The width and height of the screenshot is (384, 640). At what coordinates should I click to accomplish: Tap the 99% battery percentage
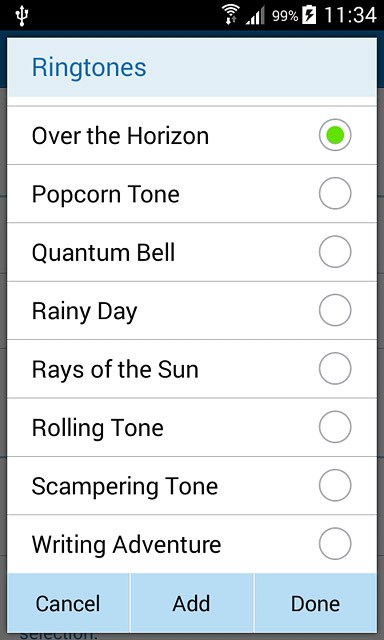pos(285,16)
